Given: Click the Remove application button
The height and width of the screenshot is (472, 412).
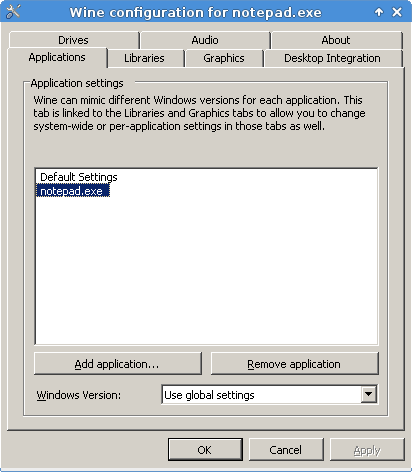Looking at the screenshot, I should pos(295,364).
